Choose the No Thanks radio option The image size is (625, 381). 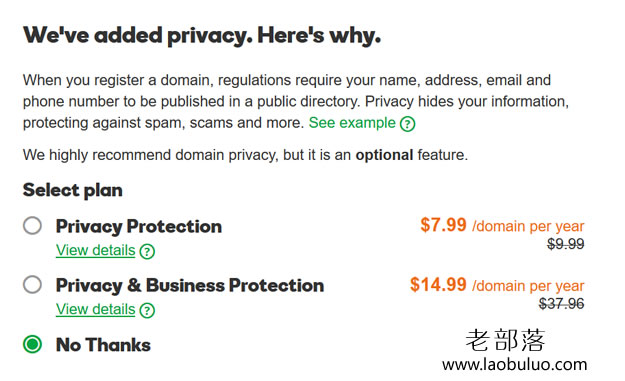(x=32, y=344)
